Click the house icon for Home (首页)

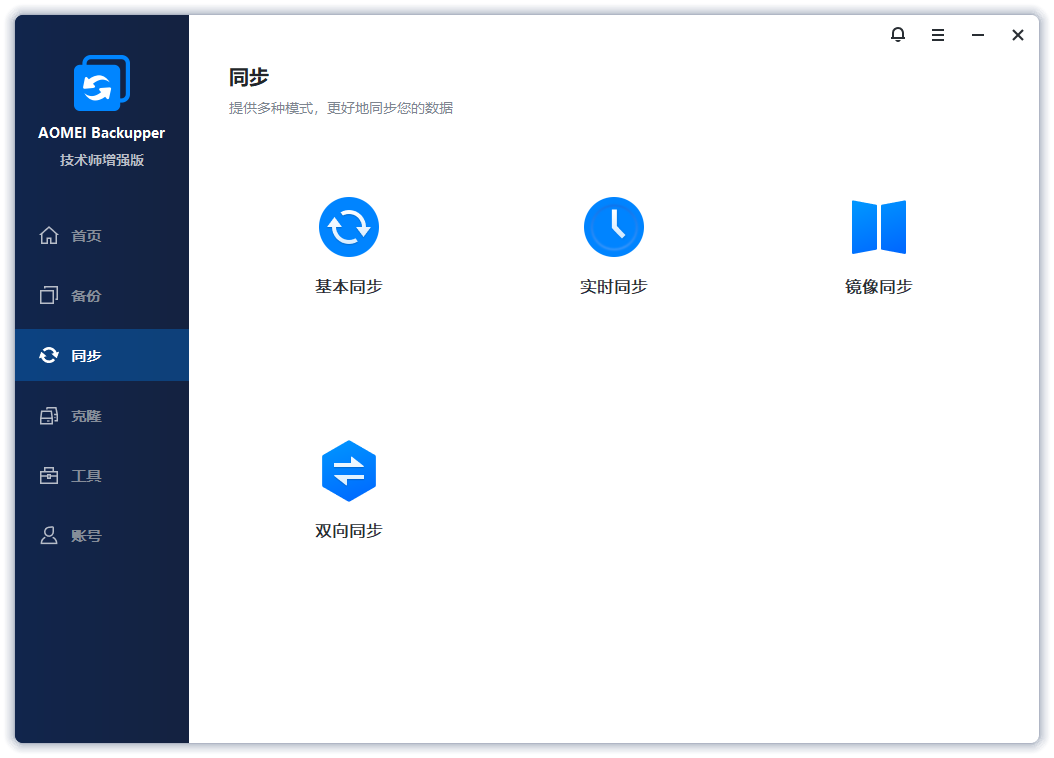coord(48,236)
